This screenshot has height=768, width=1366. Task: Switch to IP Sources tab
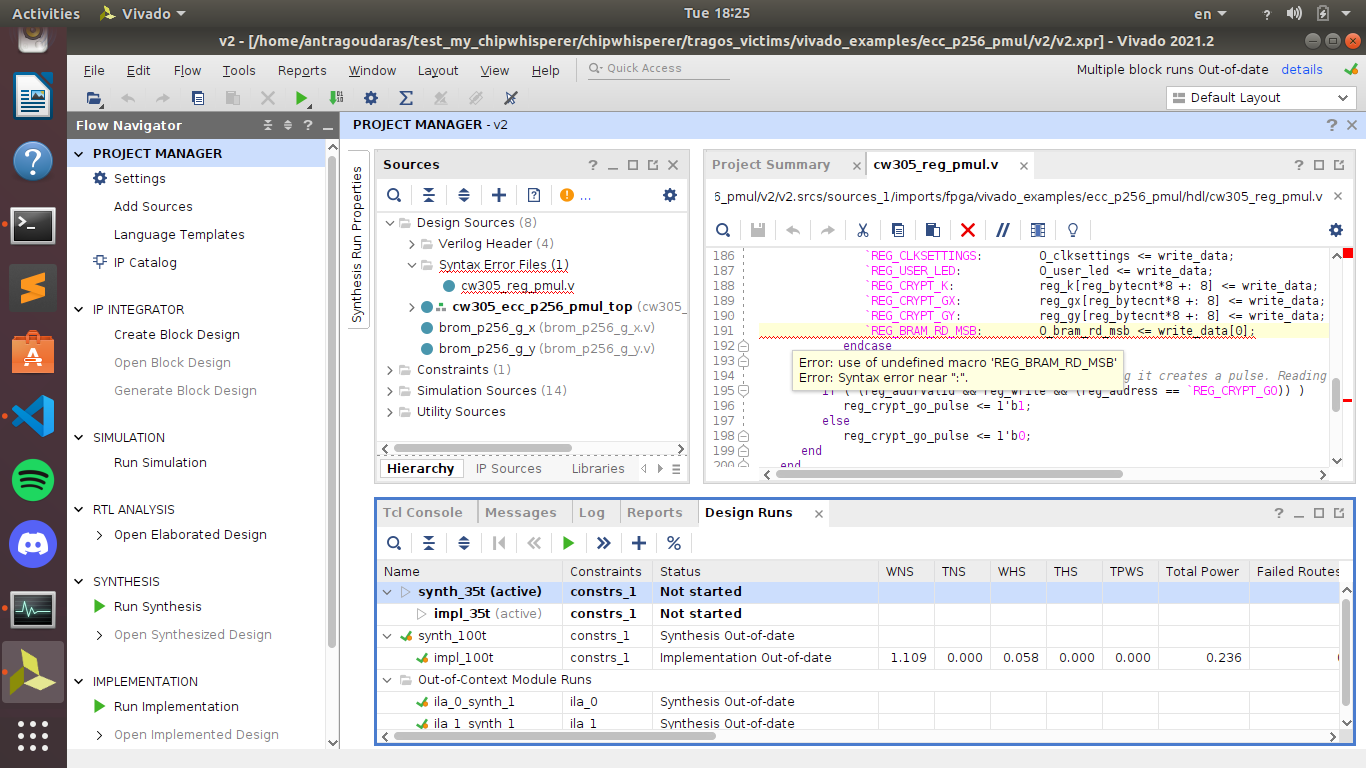point(509,468)
